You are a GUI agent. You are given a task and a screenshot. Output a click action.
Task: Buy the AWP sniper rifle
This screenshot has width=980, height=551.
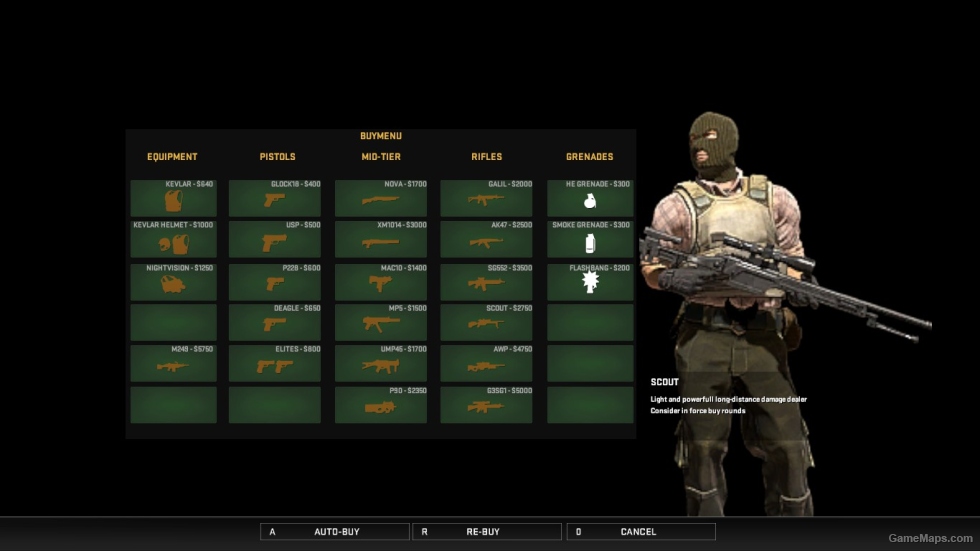(486, 363)
